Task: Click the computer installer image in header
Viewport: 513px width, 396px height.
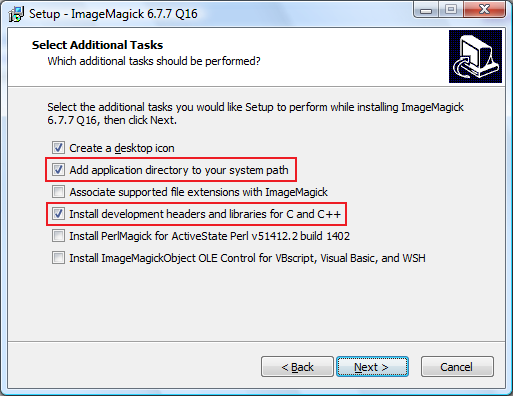Action: (x=475, y=56)
